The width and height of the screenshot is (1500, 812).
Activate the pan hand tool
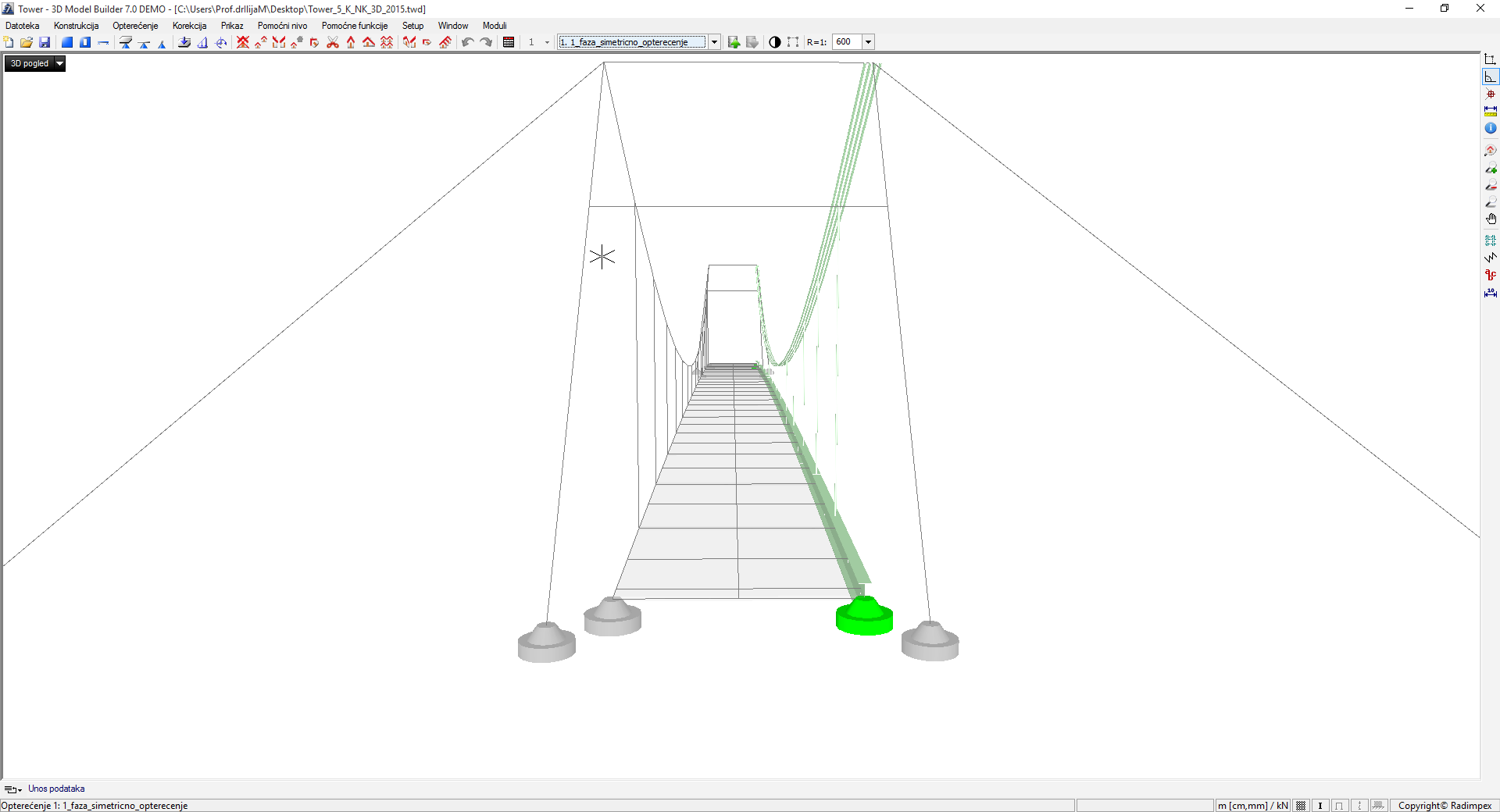pos(1491,219)
